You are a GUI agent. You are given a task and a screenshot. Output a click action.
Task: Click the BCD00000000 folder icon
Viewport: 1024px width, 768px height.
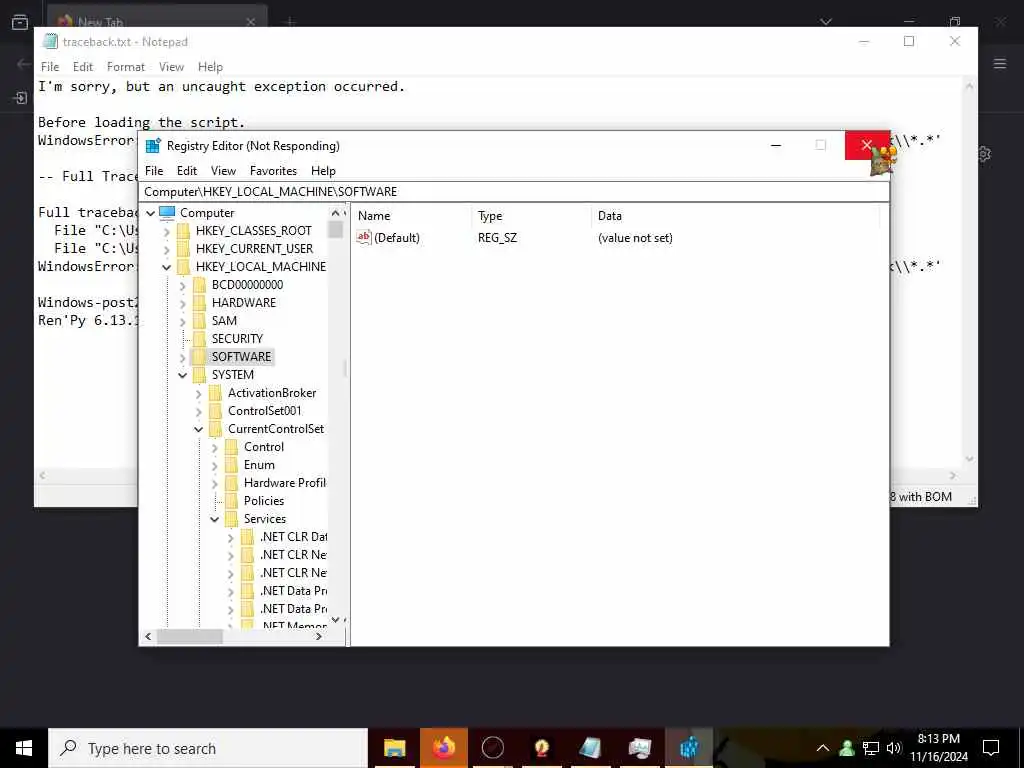coord(199,285)
